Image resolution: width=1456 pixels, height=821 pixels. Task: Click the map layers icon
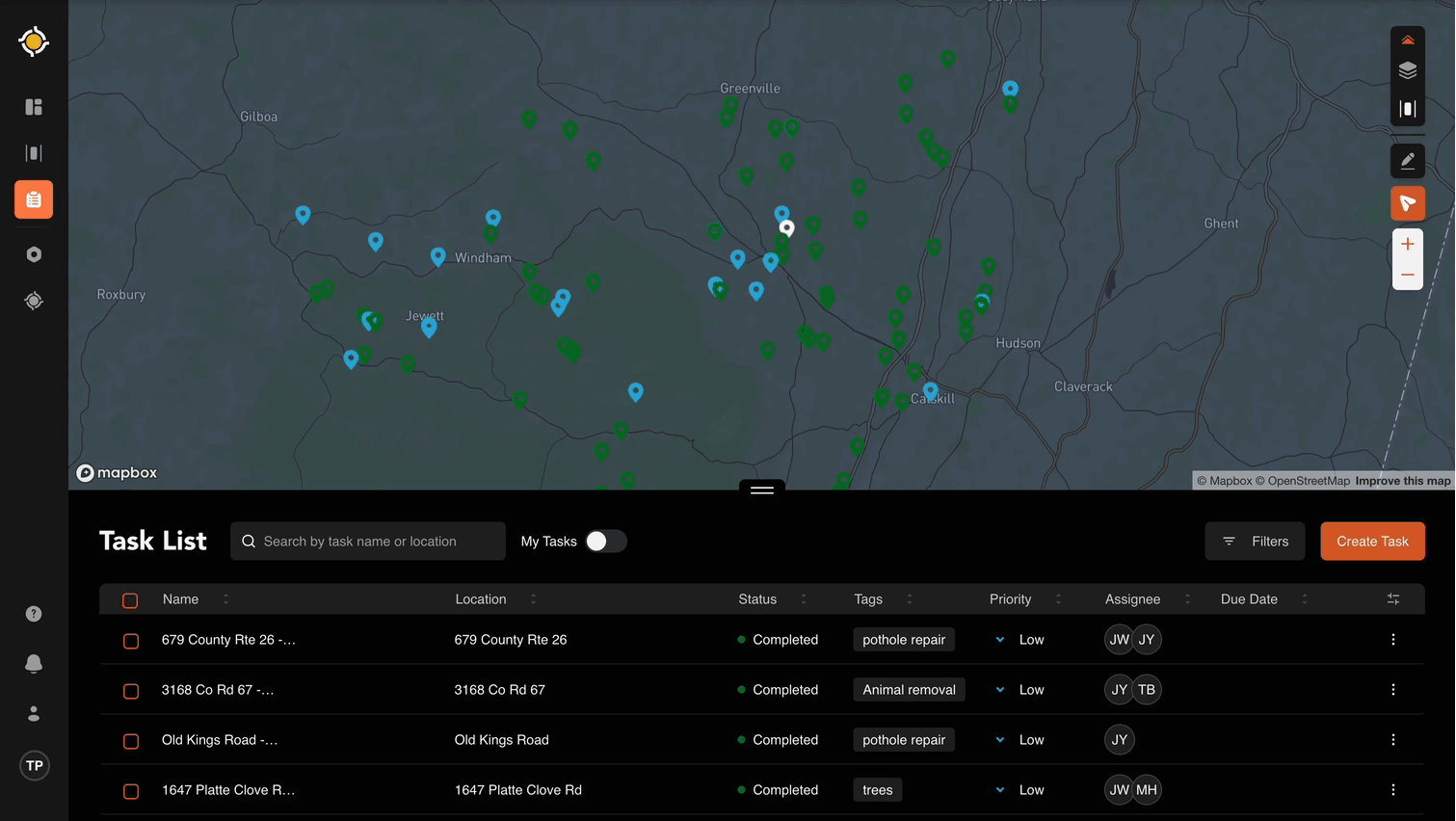coord(1407,70)
